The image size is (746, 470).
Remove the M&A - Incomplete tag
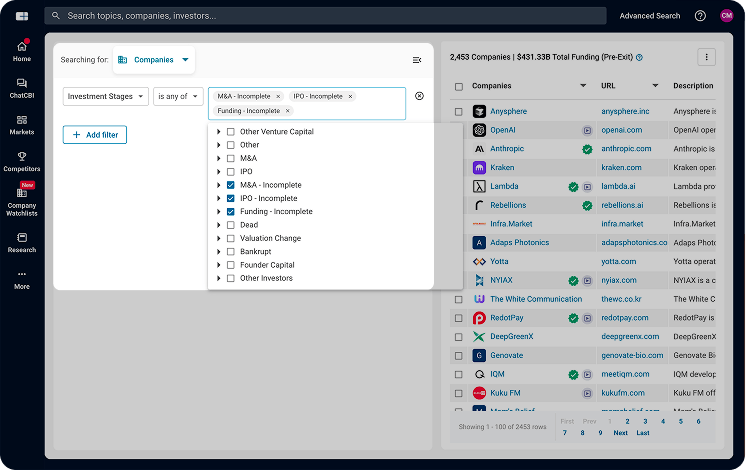click(x=278, y=96)
